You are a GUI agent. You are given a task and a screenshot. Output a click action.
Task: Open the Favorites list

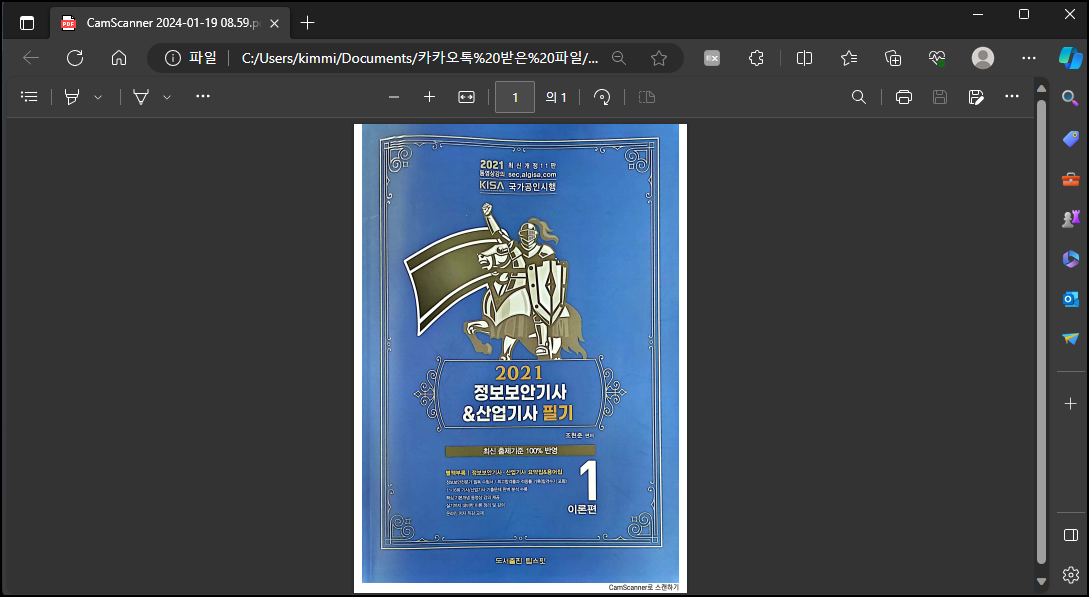[x=849, y=58]
